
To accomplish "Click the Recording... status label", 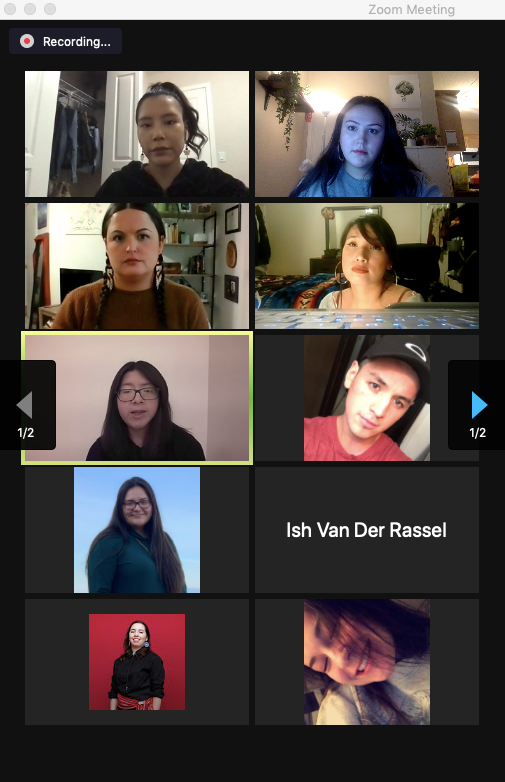I will tap(77, 41).
